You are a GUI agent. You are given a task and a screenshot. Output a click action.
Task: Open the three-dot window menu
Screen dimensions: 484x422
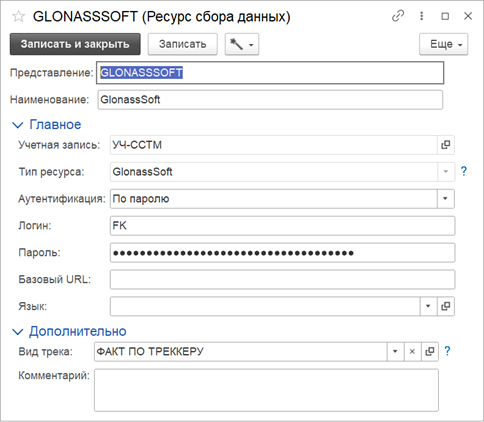click(x=422, y=16)
